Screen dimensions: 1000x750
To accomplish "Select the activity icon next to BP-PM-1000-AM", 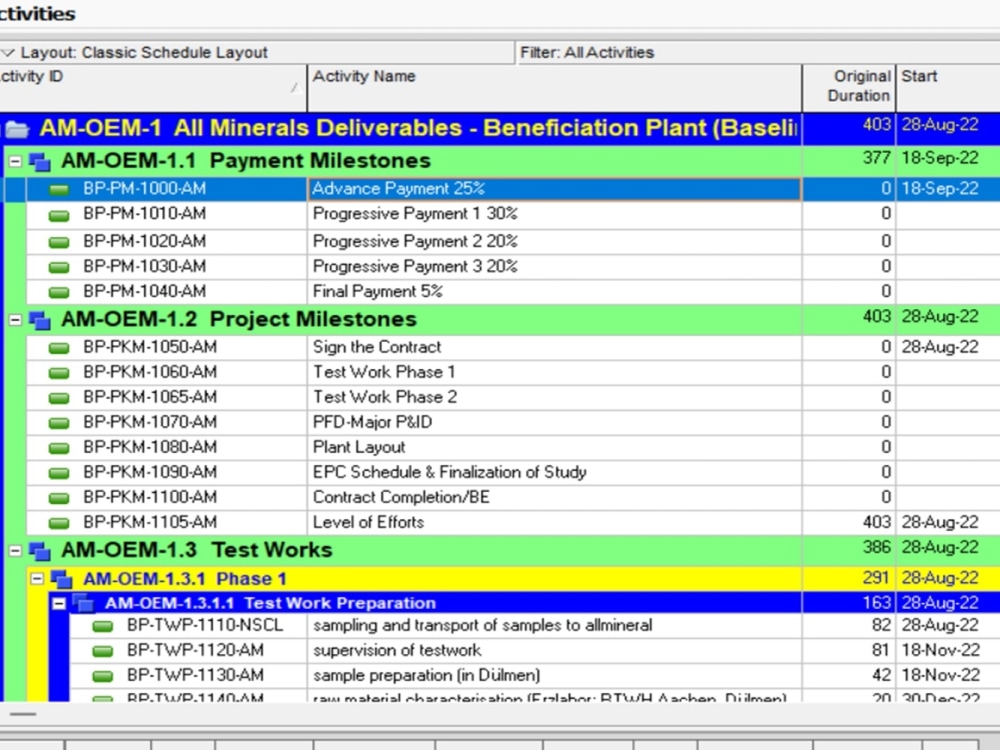I will (60, 187).
